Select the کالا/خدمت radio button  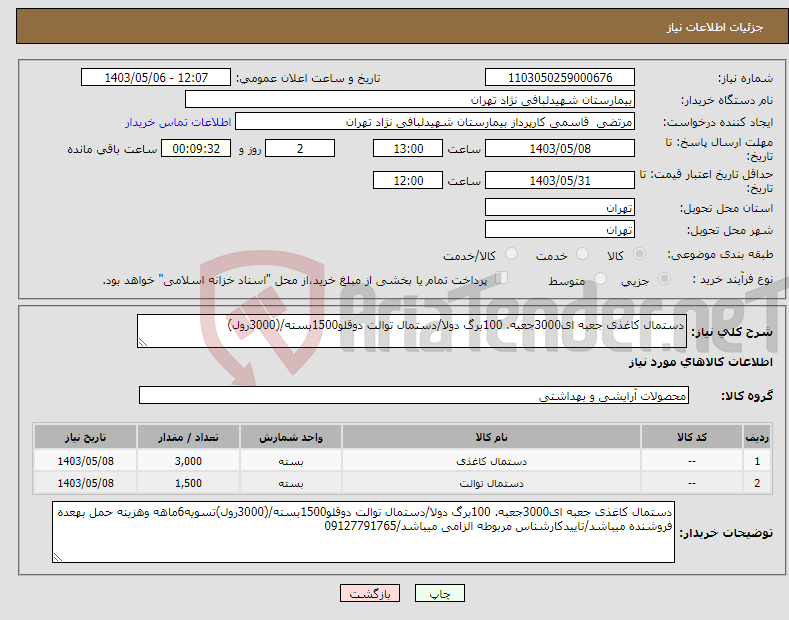(511, 254)
